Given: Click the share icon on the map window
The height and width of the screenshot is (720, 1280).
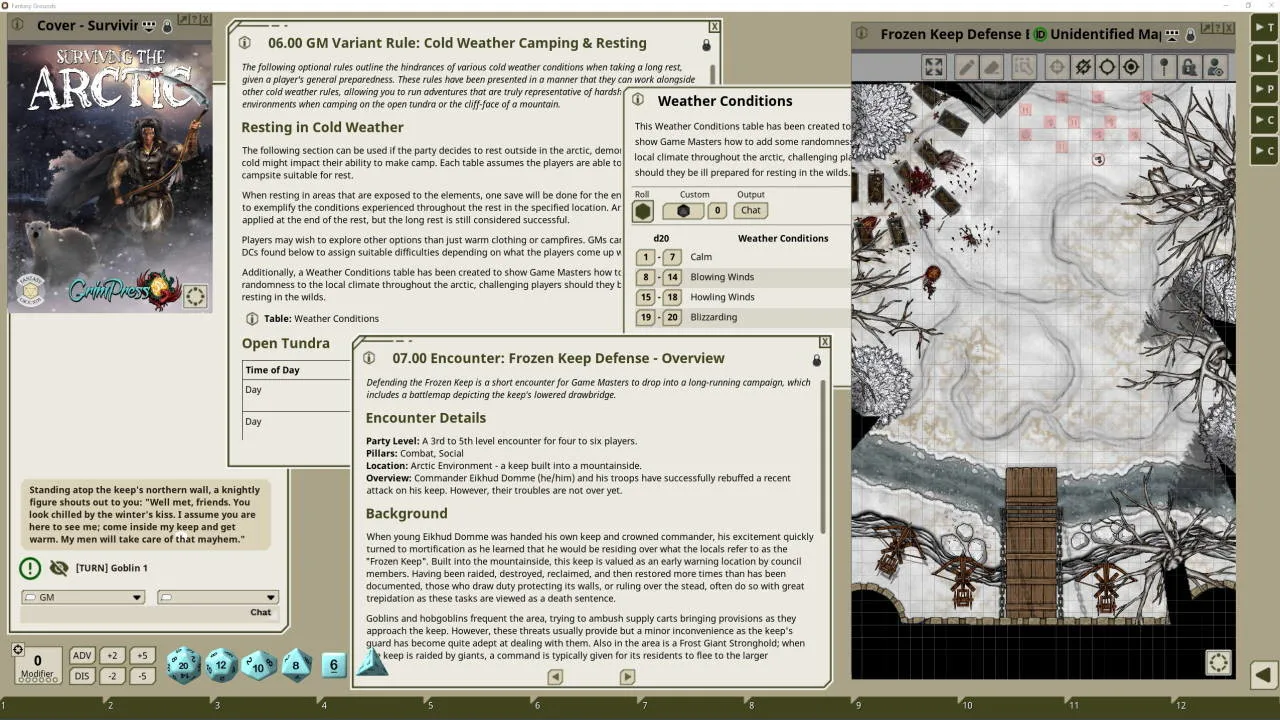Looking at the screenshot, I should pyautogui.click(x=1172, y=34).
